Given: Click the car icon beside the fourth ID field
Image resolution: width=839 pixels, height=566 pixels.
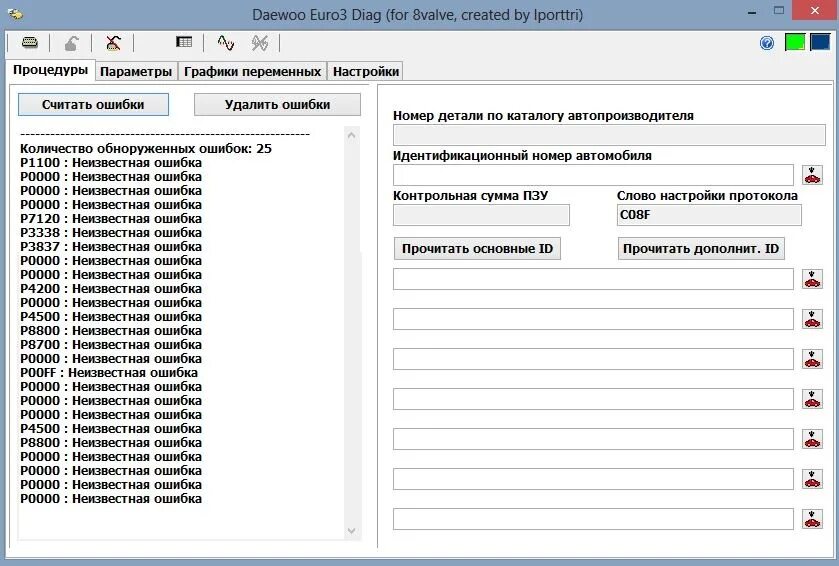Looking at the screenshot, I should [x=812, y=399].
